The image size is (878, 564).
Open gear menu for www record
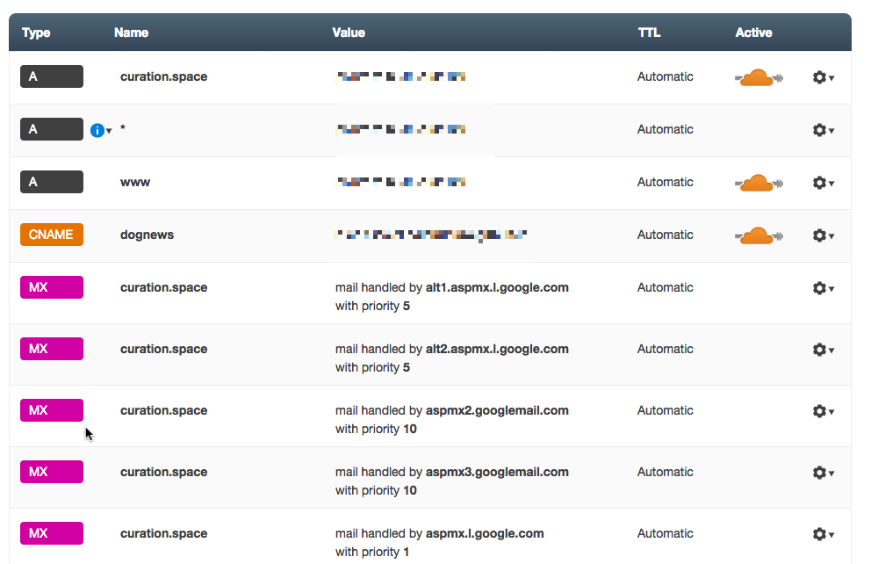823,183
